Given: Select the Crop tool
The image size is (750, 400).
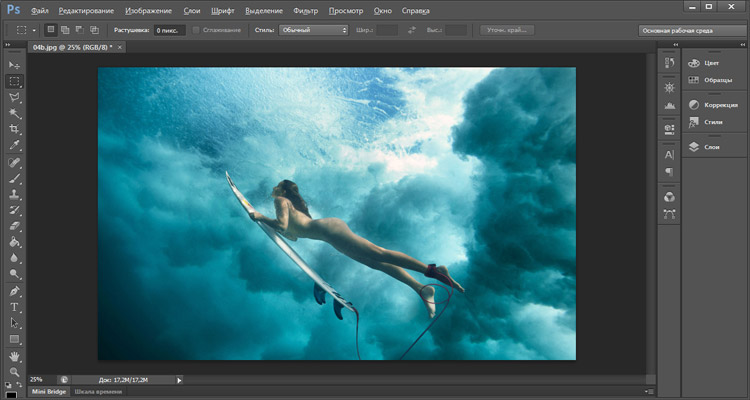Looking at the screenshot, I should pos(14,129).
